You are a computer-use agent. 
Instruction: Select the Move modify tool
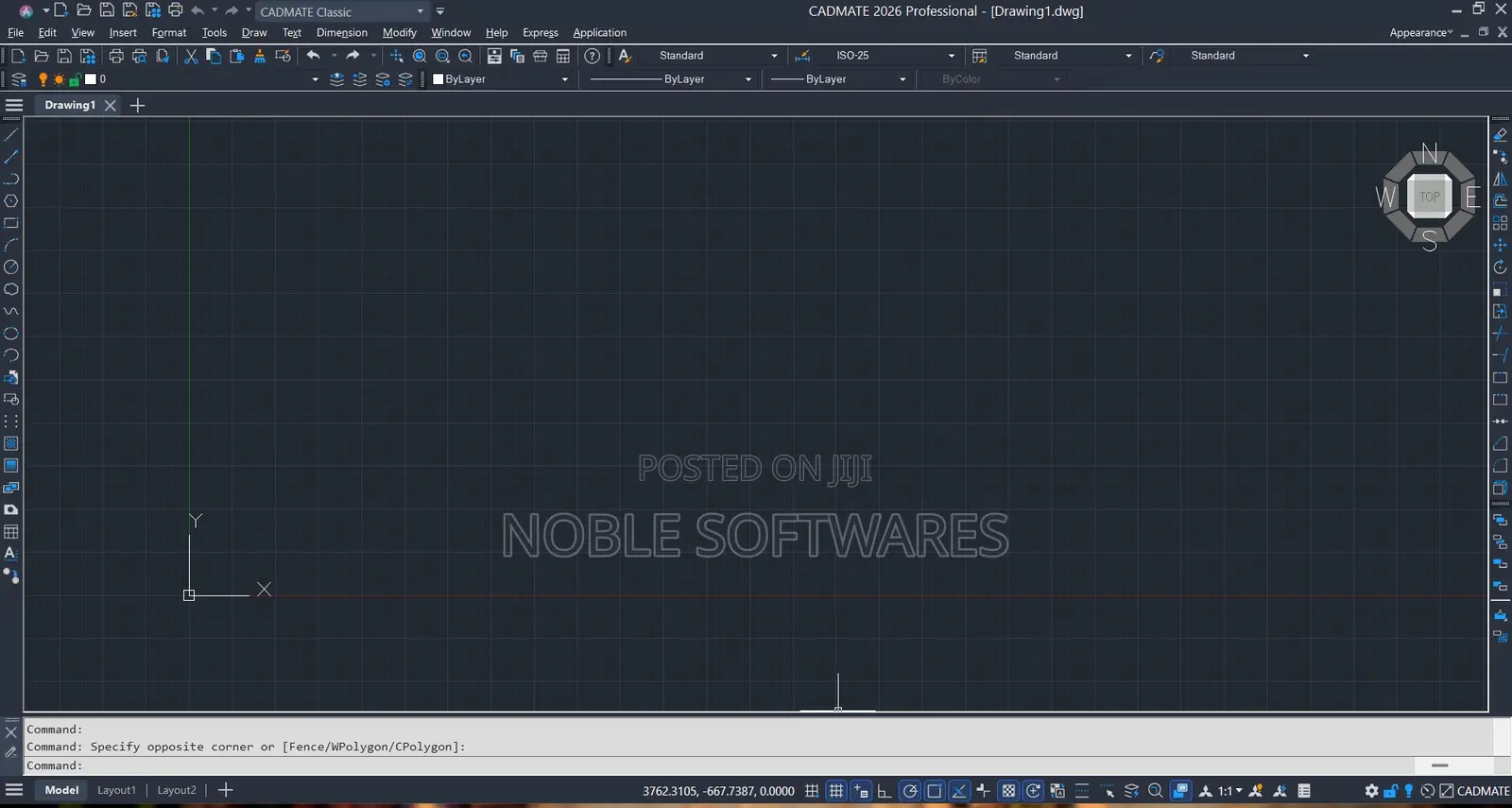tap(1500, 246)
